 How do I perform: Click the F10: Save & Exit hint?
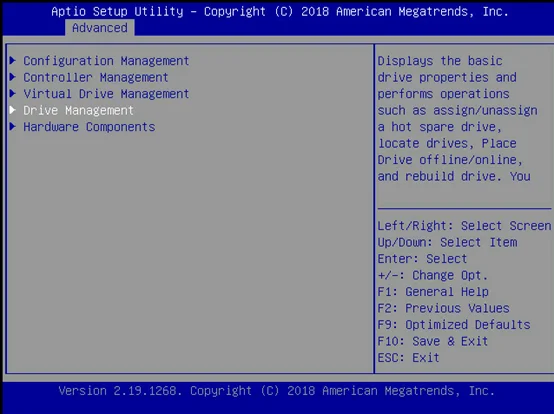[x=433, y=341]
